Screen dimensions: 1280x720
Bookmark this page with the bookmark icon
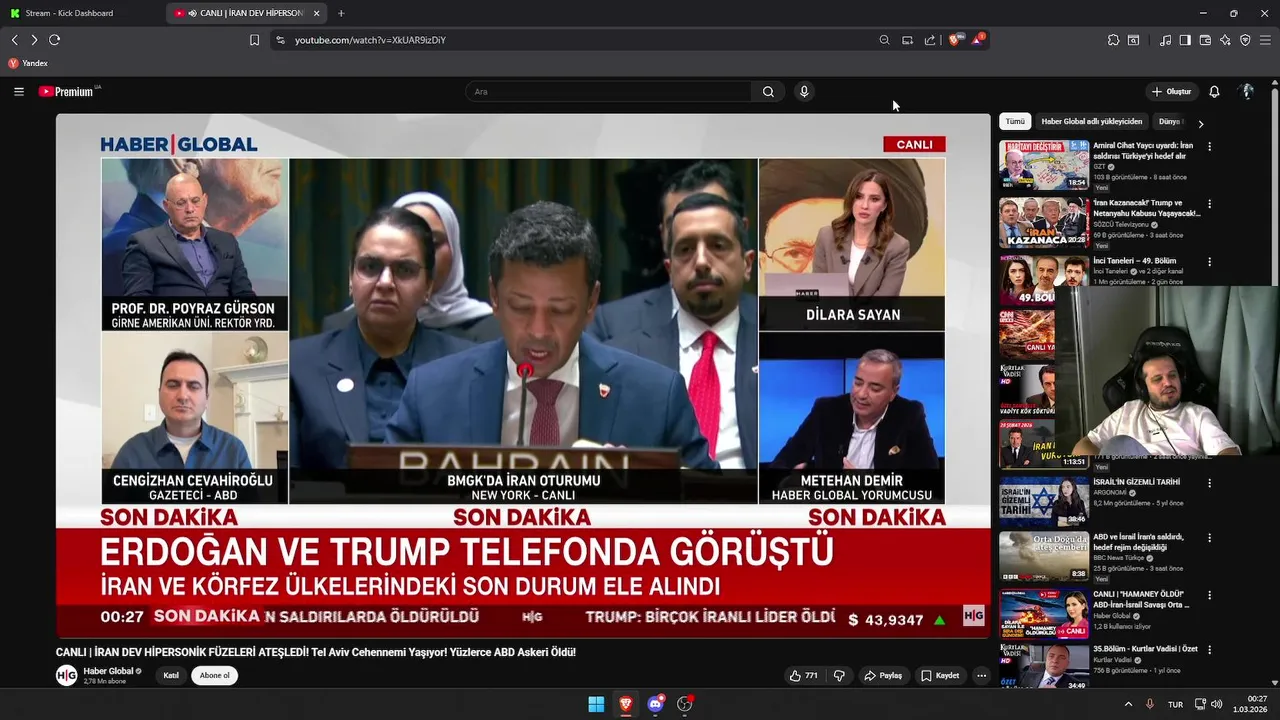click(254, 40)
